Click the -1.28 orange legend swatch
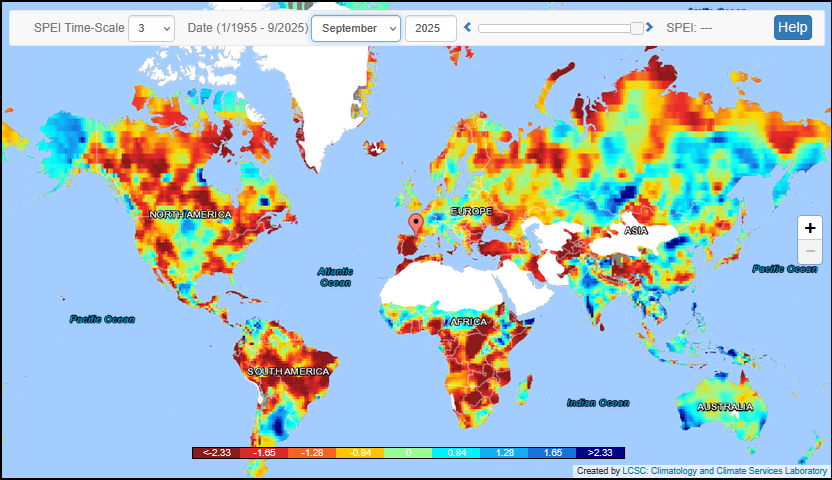This screenshot has height=480, width=832. point(312,453)
